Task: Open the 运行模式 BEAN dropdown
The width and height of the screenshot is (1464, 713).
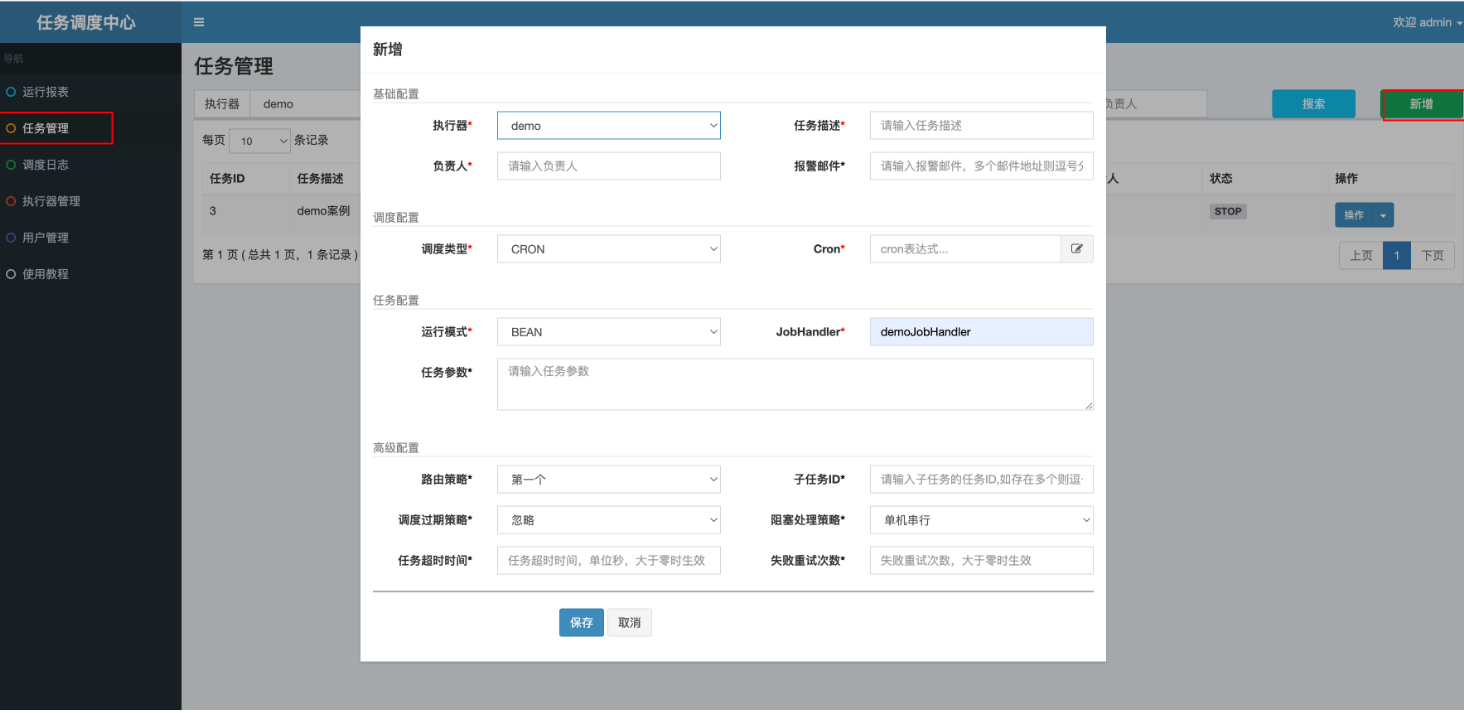Action: [x=608, y=332]
